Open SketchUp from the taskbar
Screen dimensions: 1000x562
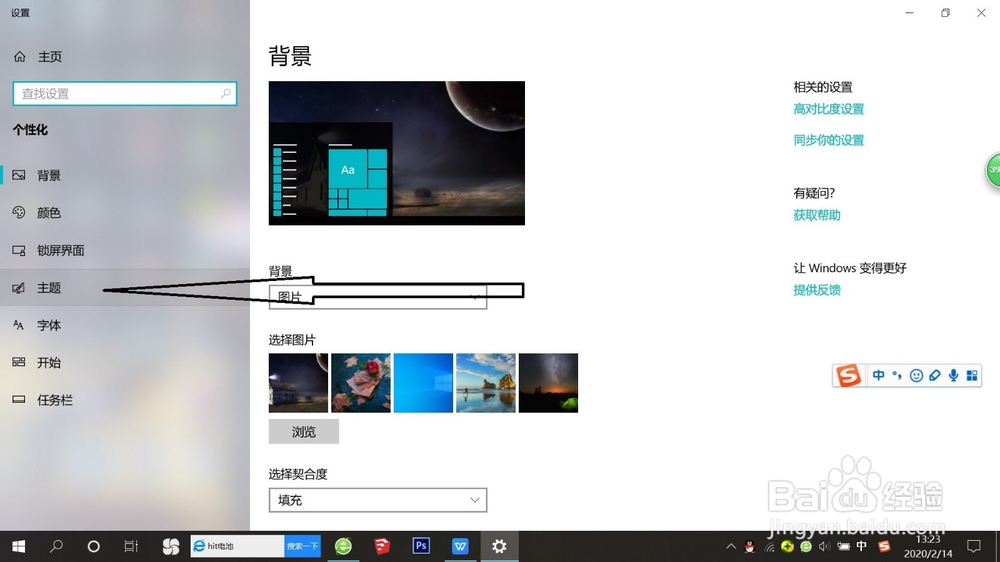[x=382, y=546]
